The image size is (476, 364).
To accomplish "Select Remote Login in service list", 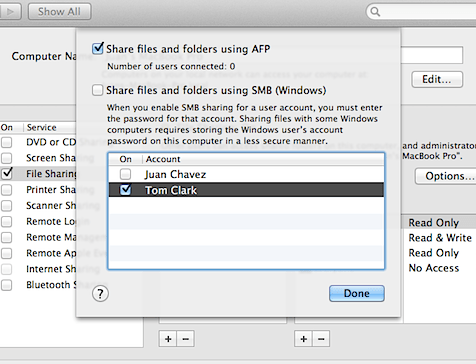I will coord(51,221).
